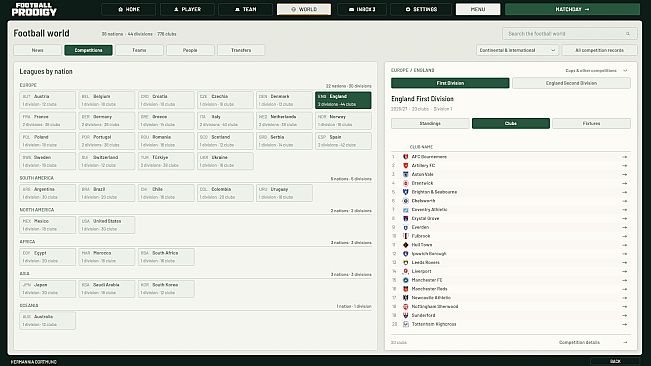The image size is (651, 366).
Task: Click the Liverport club crest icon
Action: (x=406, y=271)
